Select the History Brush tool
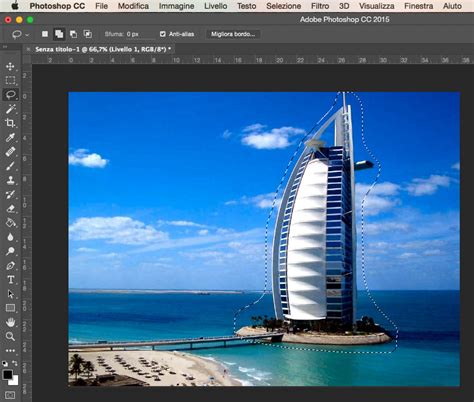474x402 pixels. (10, 194)
